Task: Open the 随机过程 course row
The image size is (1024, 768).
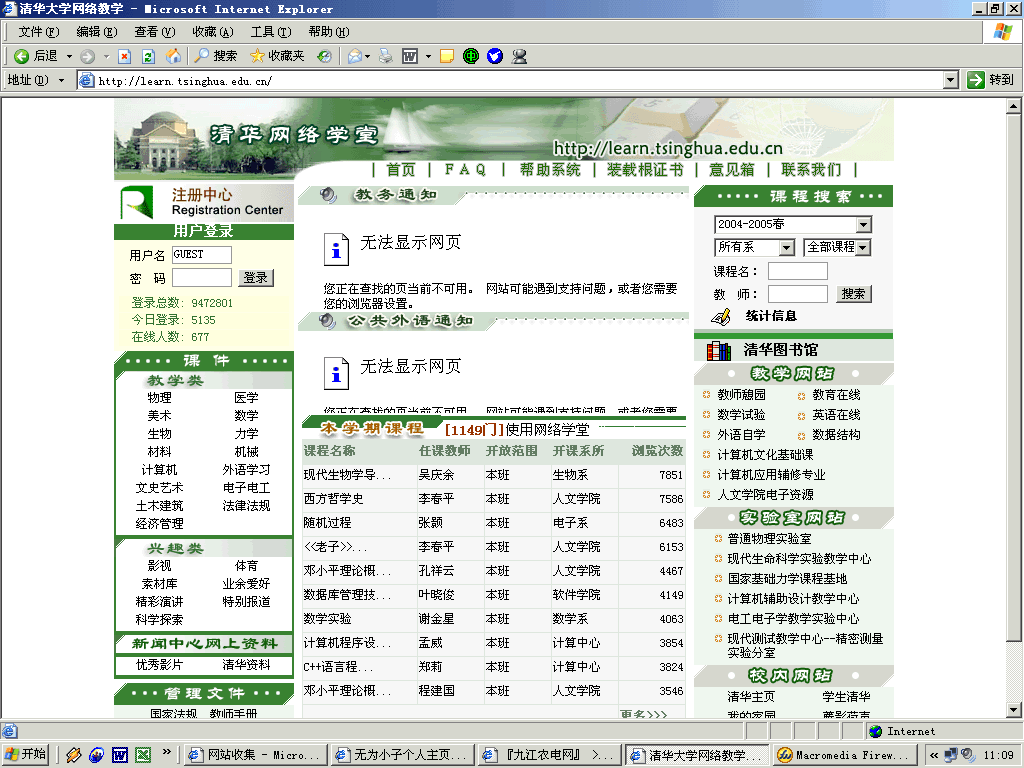Action: [493, 523]
